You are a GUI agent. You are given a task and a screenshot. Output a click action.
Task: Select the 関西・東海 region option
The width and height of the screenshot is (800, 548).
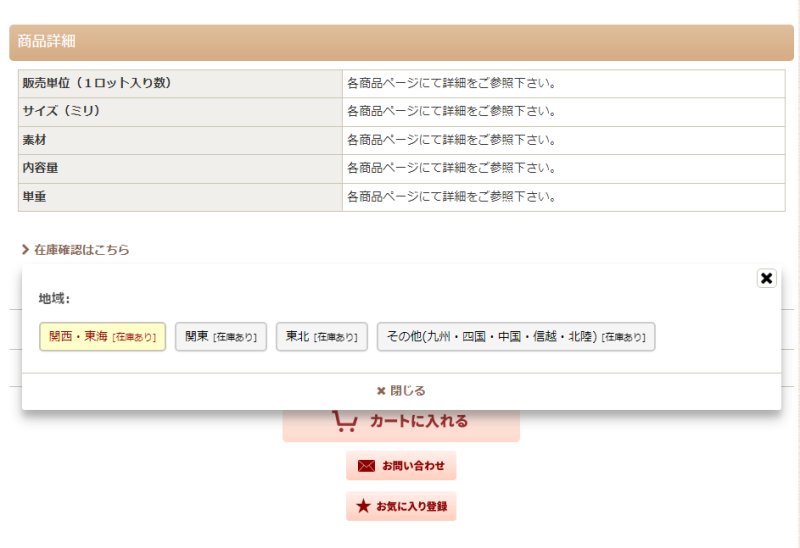click(102, 337)
